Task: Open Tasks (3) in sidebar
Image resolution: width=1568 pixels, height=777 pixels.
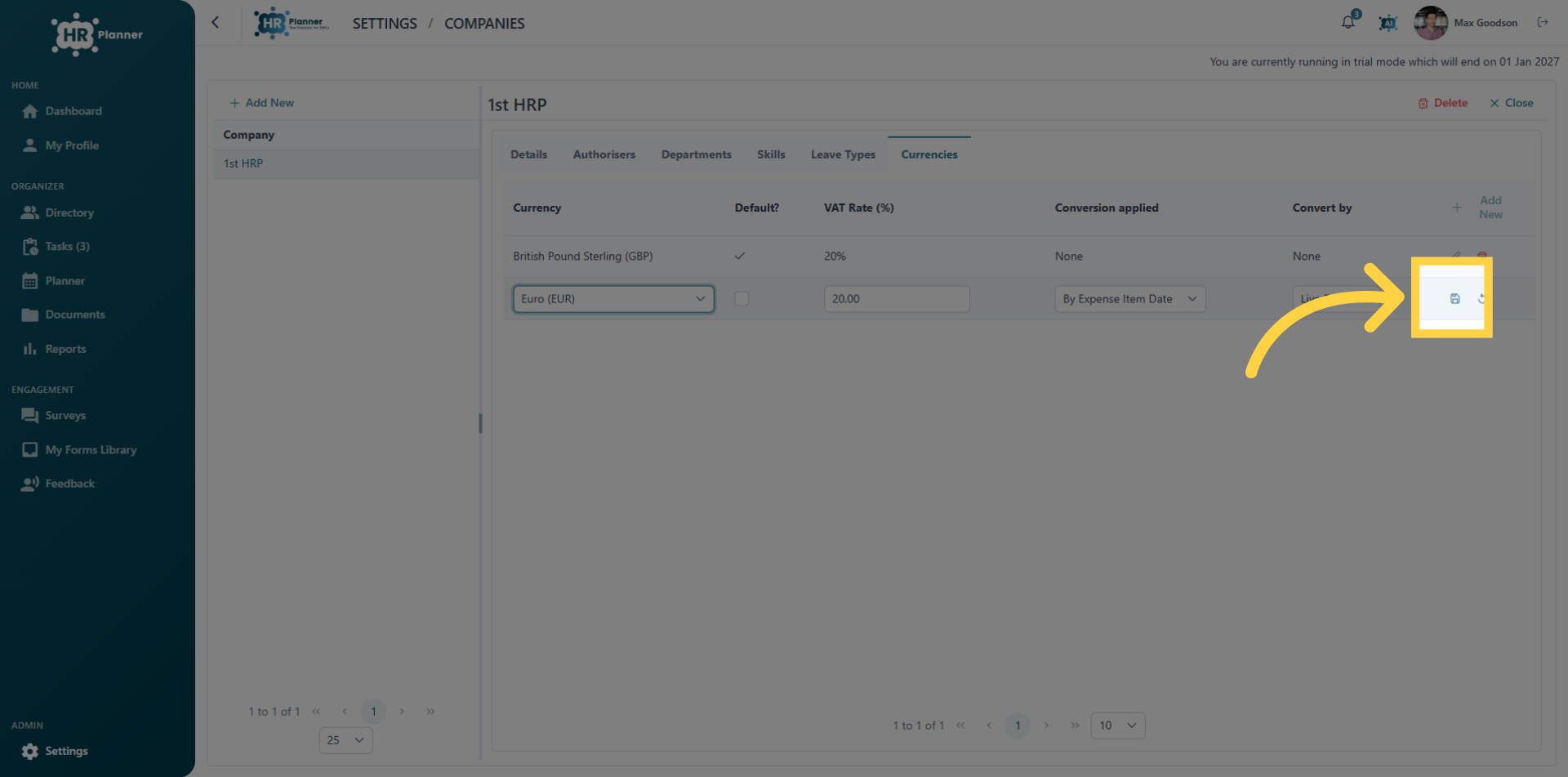Action: 67,247
